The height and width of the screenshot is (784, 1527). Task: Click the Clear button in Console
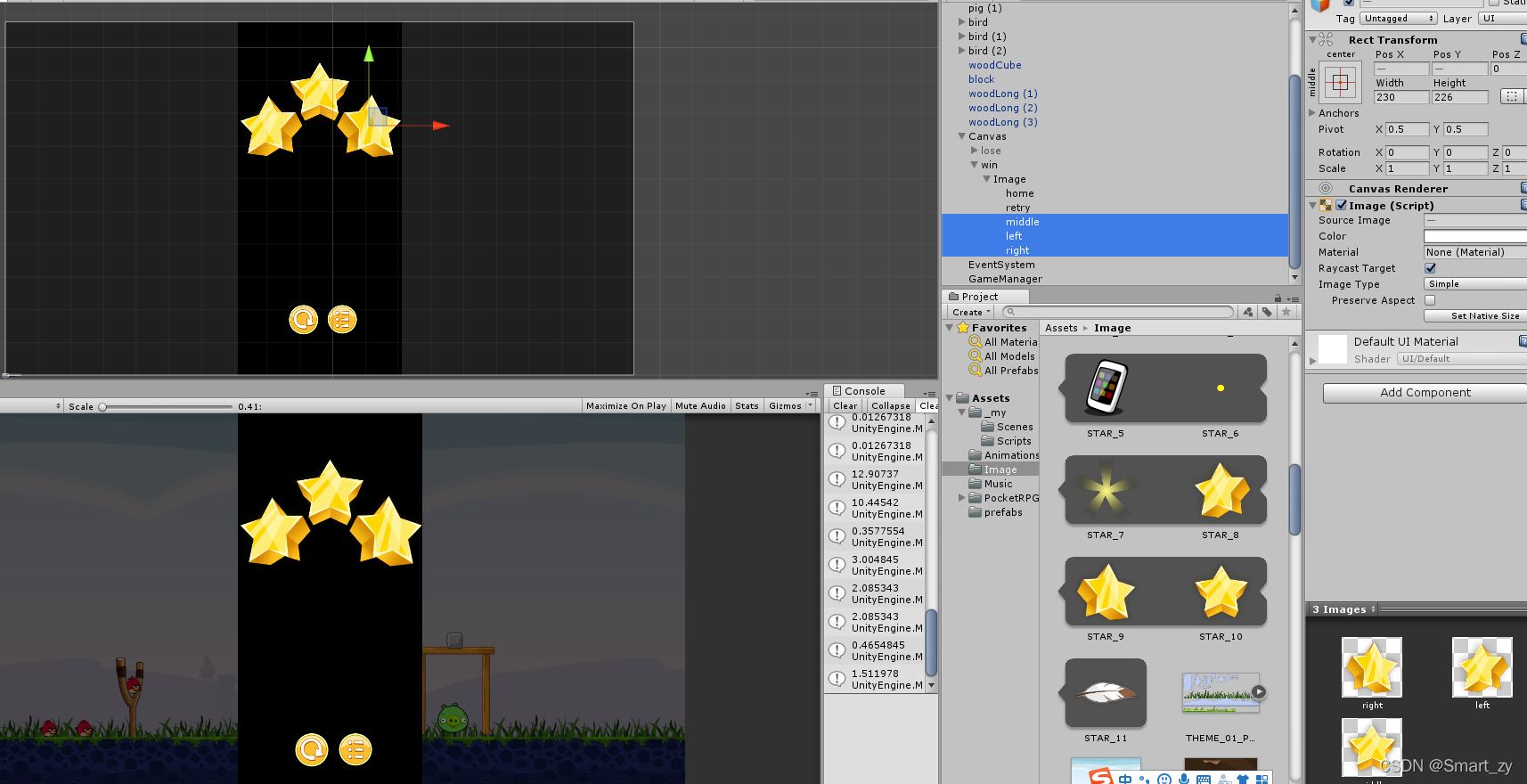[x=845, y=405]
